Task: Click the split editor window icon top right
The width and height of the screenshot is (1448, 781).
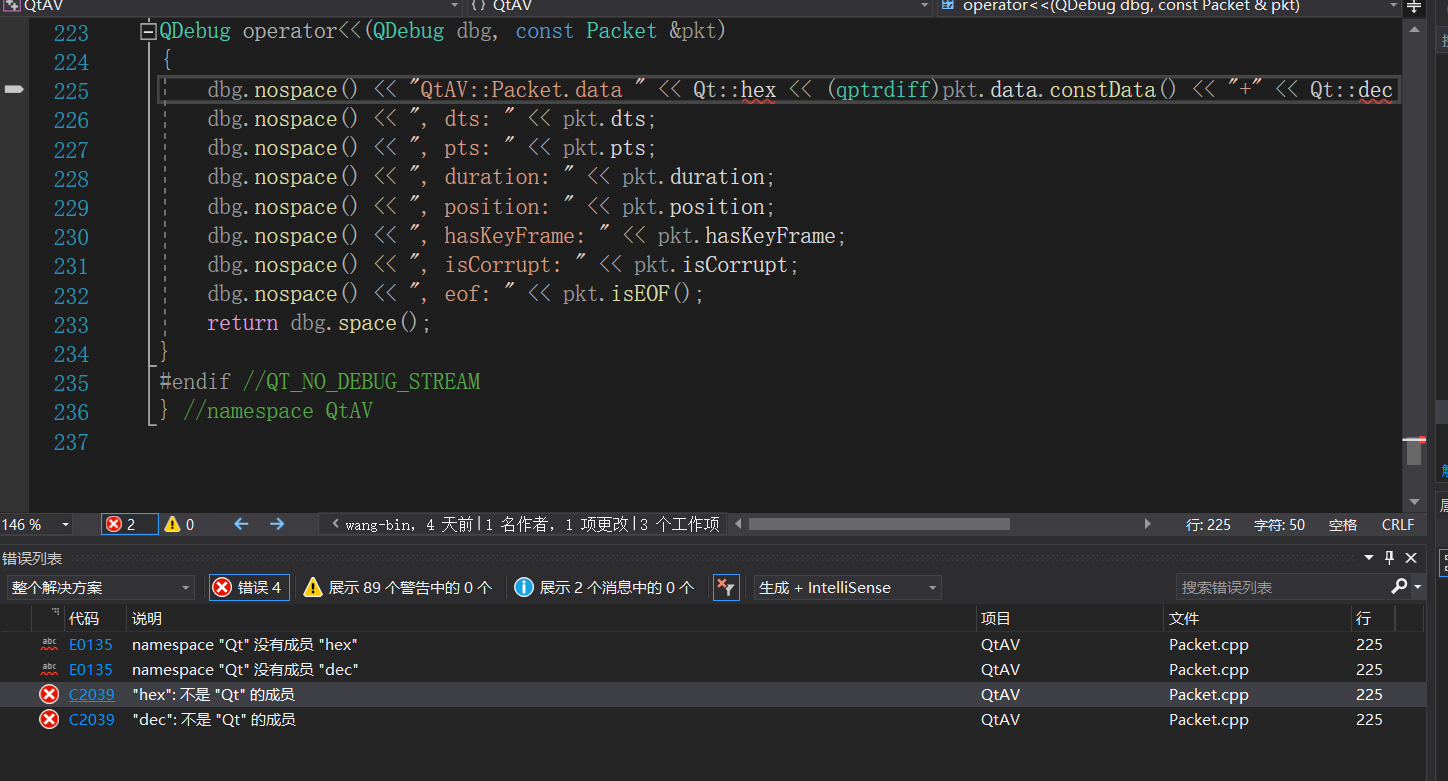Action: 1416,8
